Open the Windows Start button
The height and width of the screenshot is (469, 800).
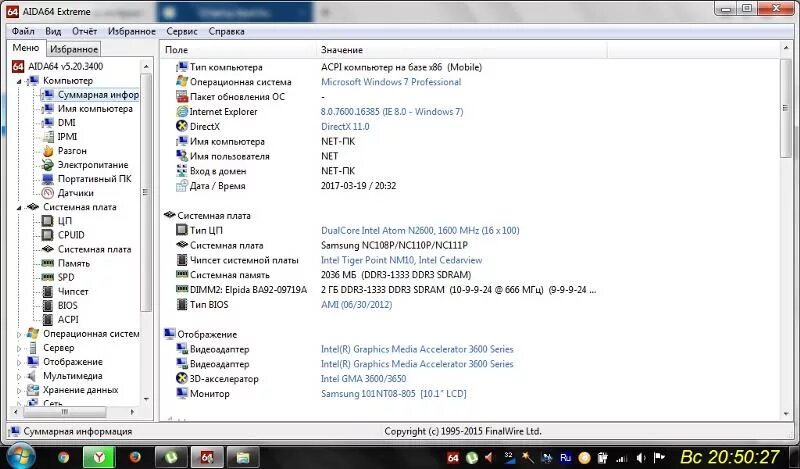19,457
